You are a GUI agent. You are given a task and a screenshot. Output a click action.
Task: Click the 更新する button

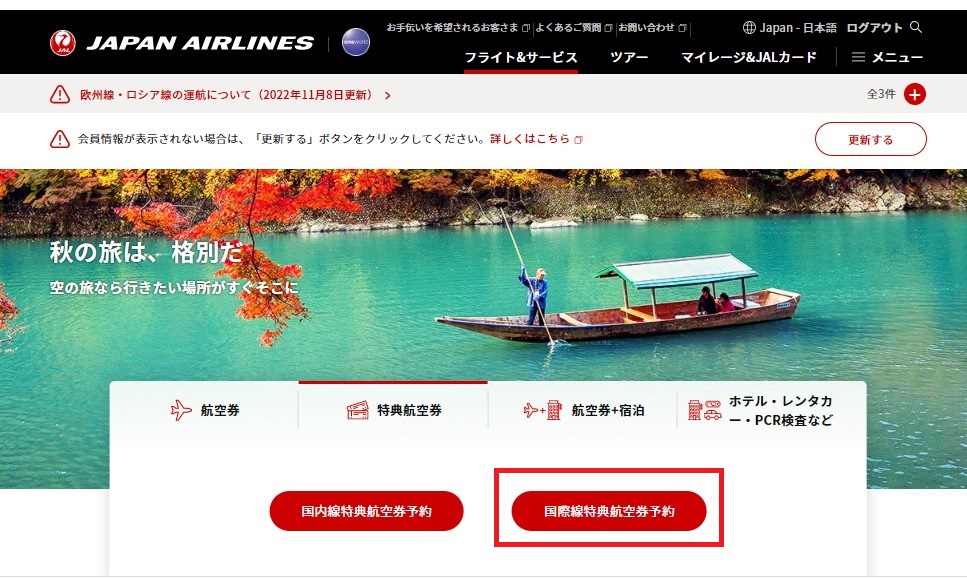pos(870,139)
